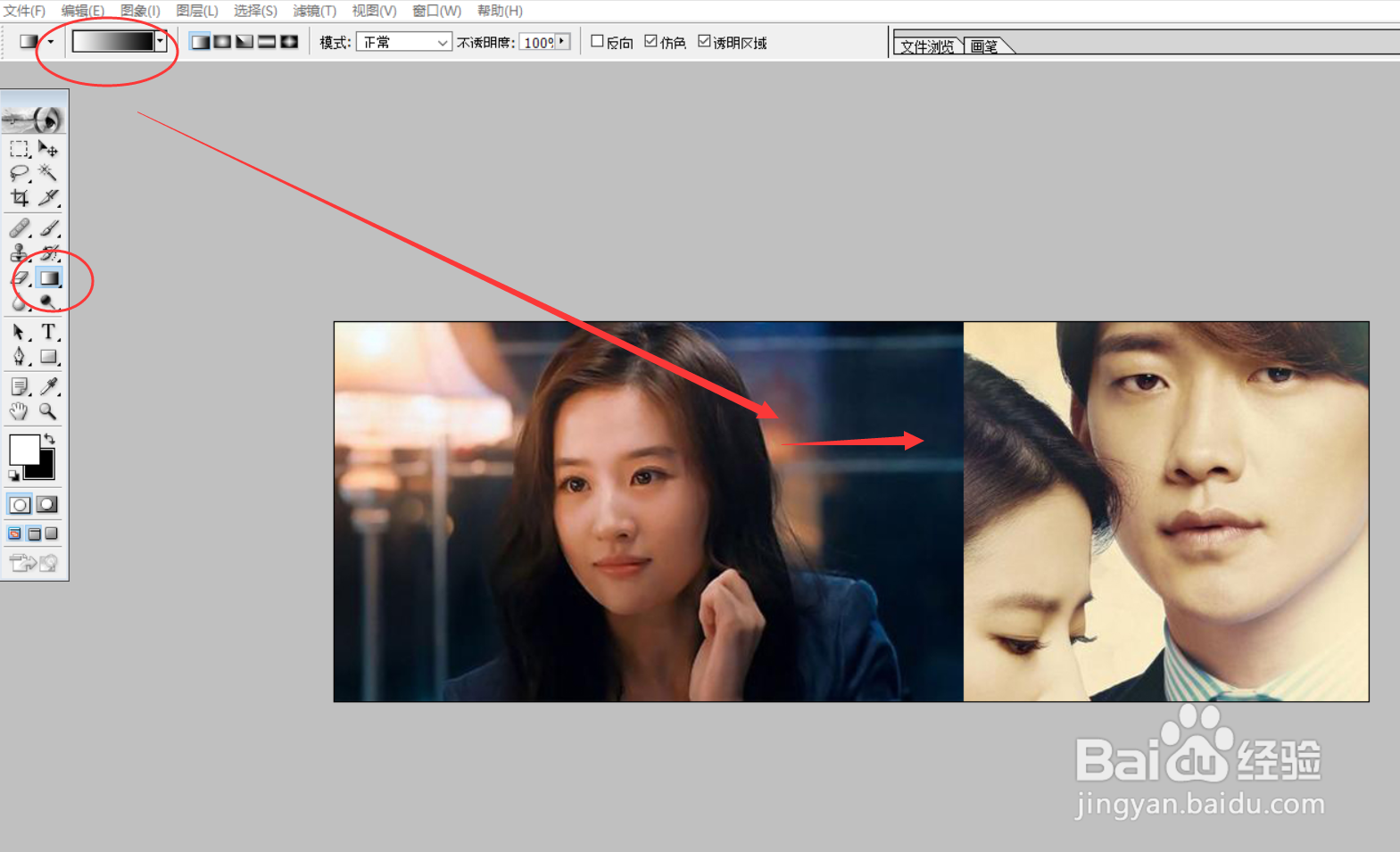Switch to full screen mode
1400x852 pixels.
coord(52,534)
